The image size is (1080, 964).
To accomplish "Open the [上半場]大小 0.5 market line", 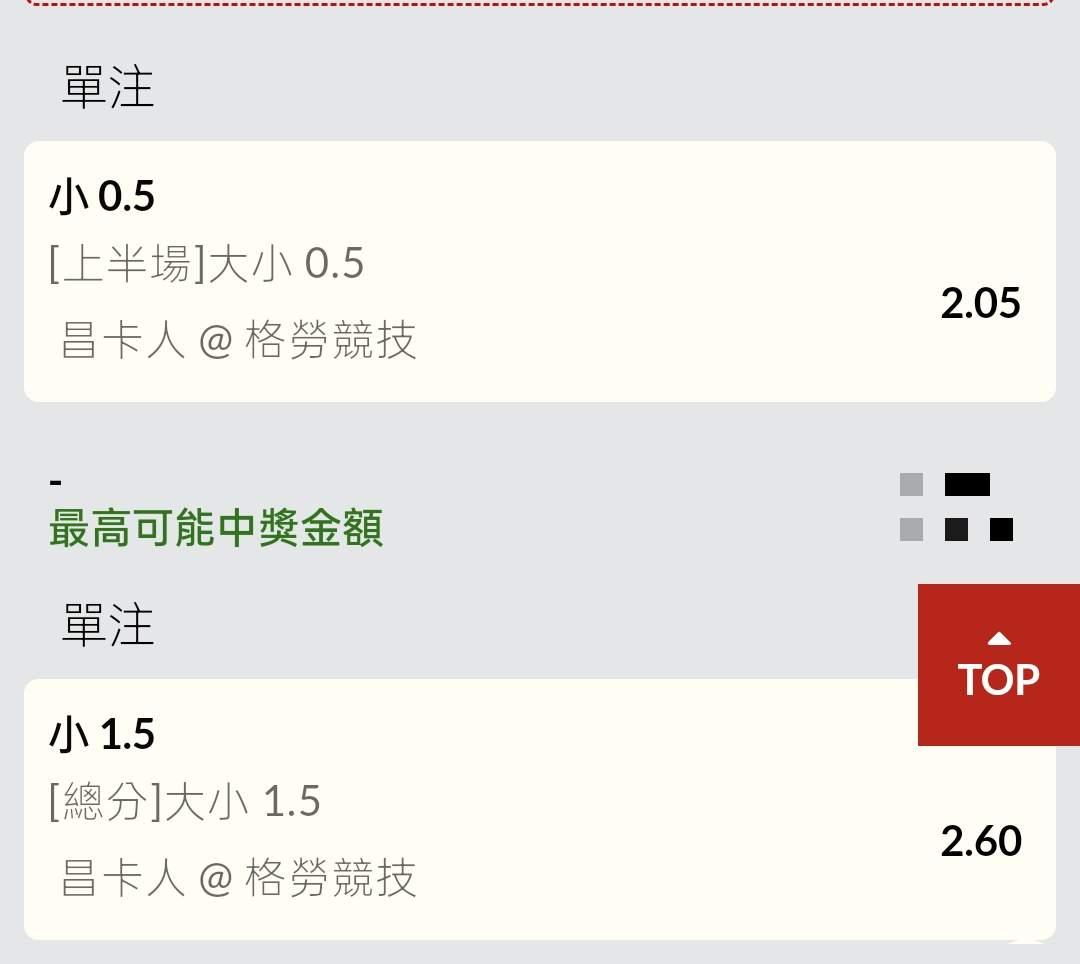I will pyautogui.click(x=206, y=264).
